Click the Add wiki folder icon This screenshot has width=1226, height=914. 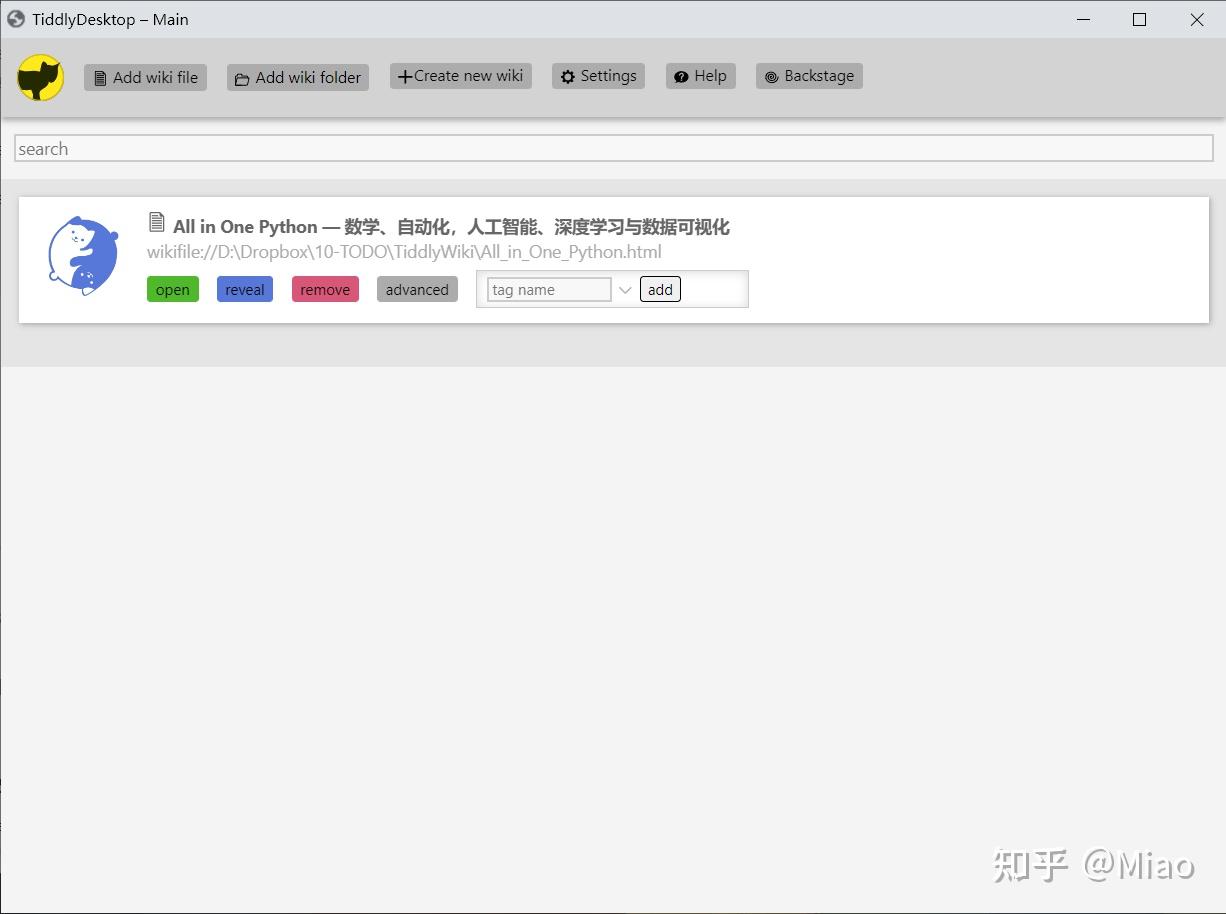(242, 77)
